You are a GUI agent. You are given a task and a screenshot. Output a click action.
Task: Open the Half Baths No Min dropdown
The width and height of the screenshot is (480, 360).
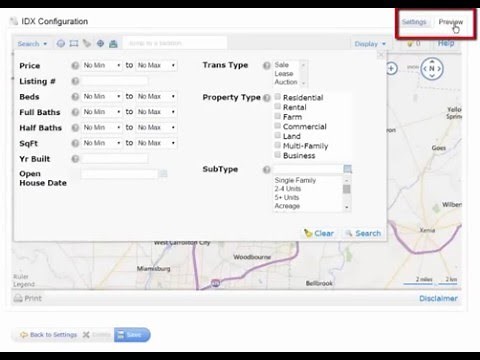(x=102, y=127)
